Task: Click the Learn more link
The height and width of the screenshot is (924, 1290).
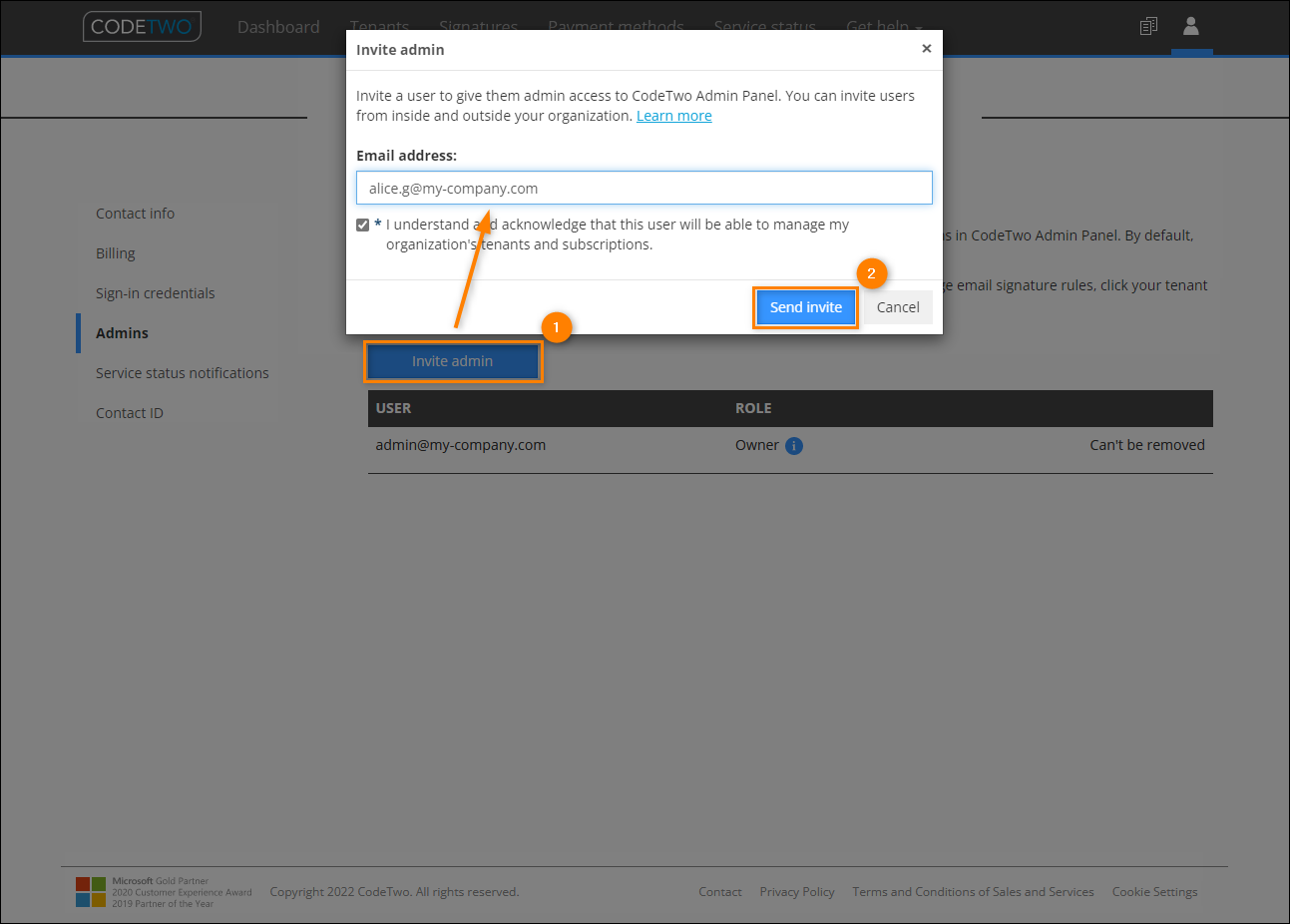Action: point(674,116)
